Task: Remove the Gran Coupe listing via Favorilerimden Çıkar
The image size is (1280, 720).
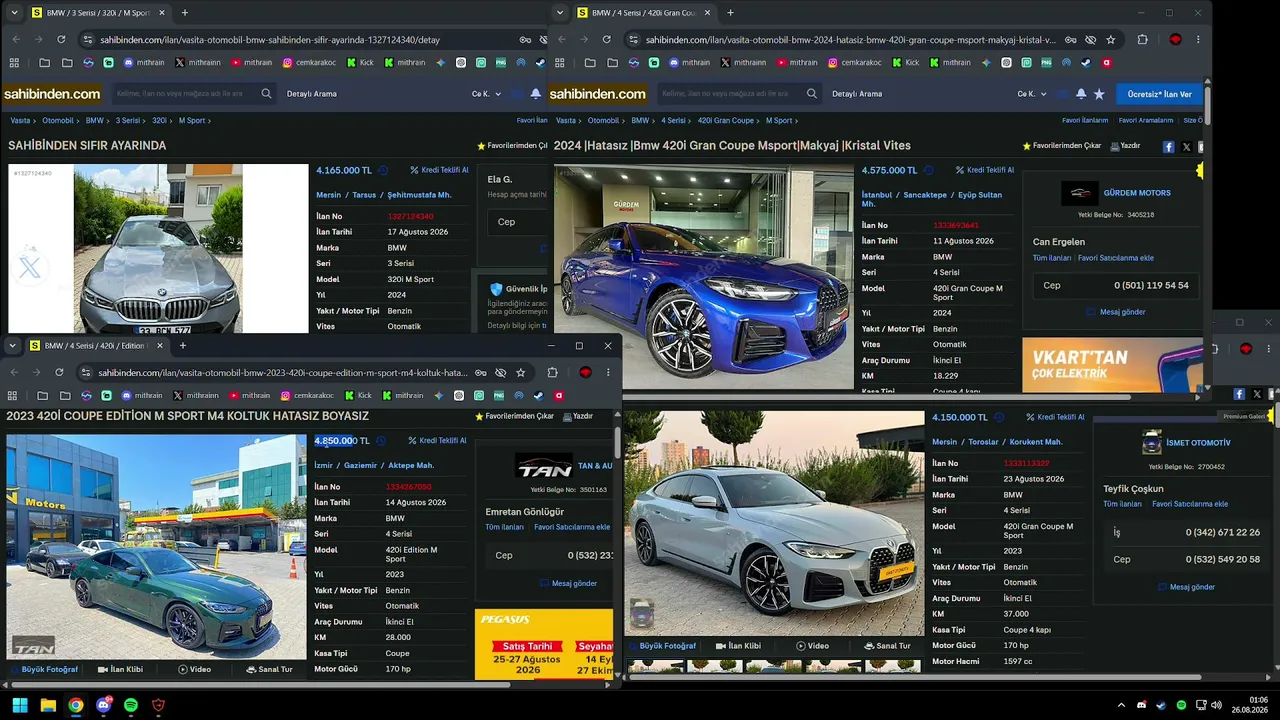Action: pos(1062,146)
